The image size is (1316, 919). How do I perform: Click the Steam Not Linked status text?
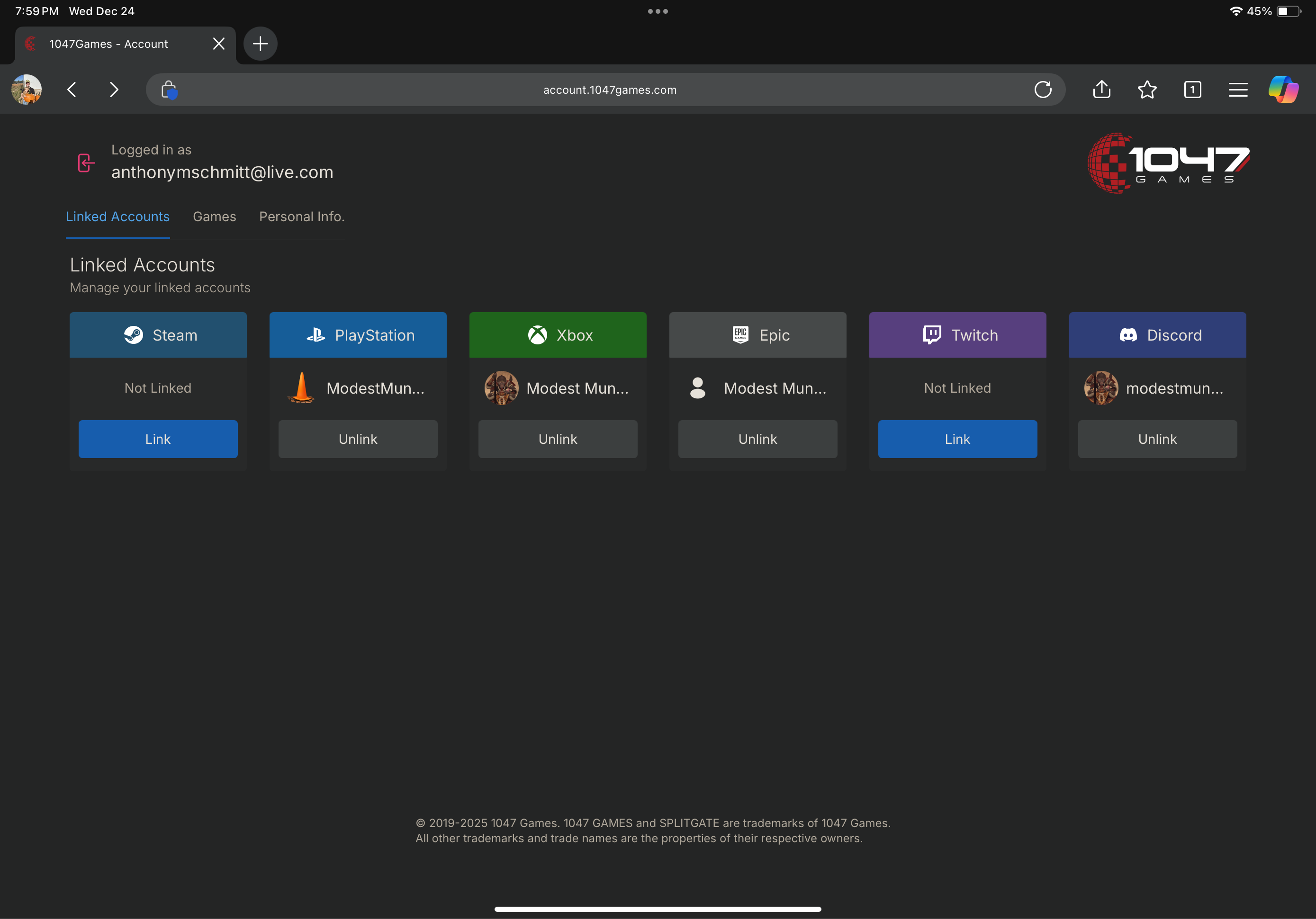point(158,388)
